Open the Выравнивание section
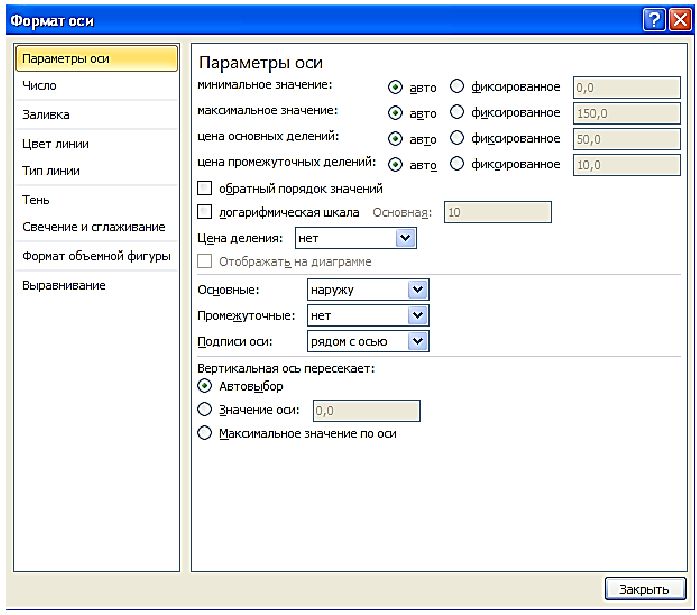 [x=96, y=285]
